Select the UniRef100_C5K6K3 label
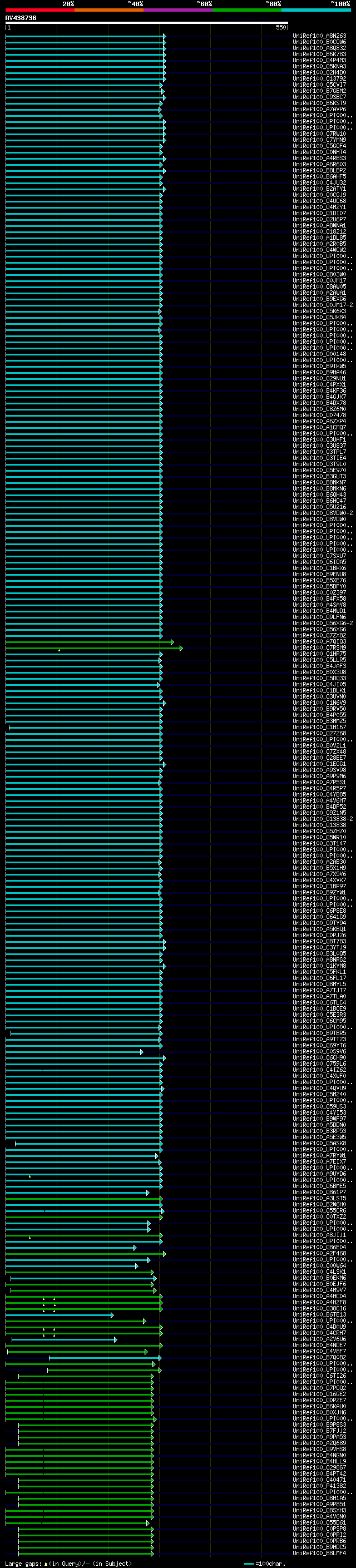 pos(319,311)
